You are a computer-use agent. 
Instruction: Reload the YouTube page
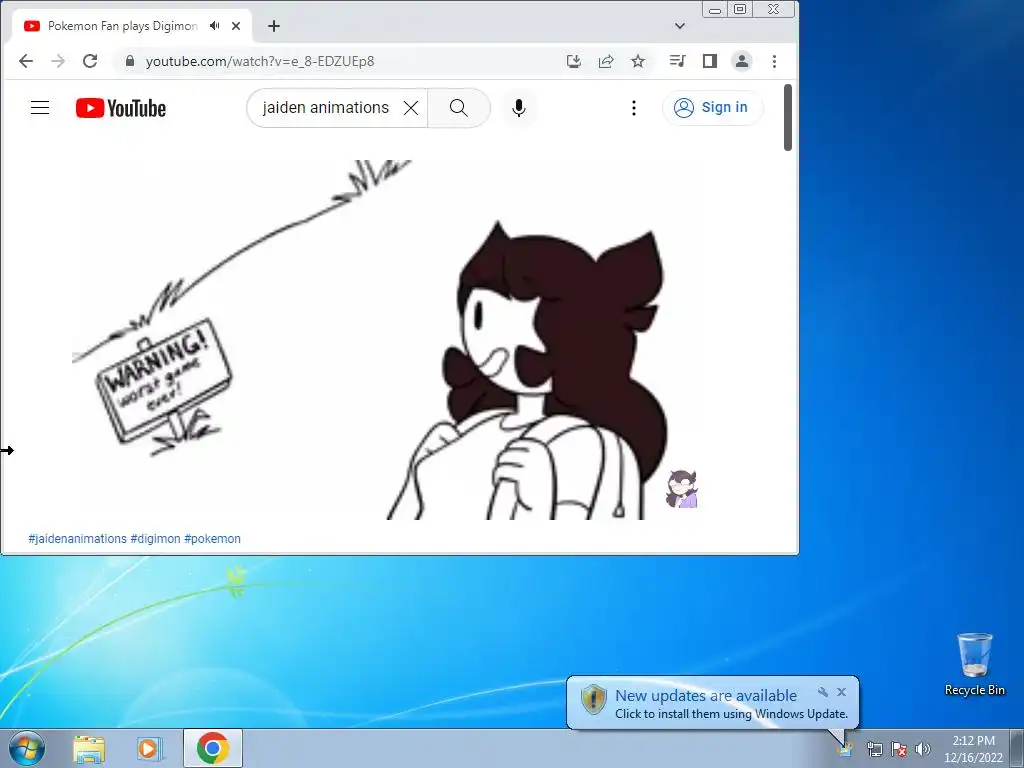(90, 61)
